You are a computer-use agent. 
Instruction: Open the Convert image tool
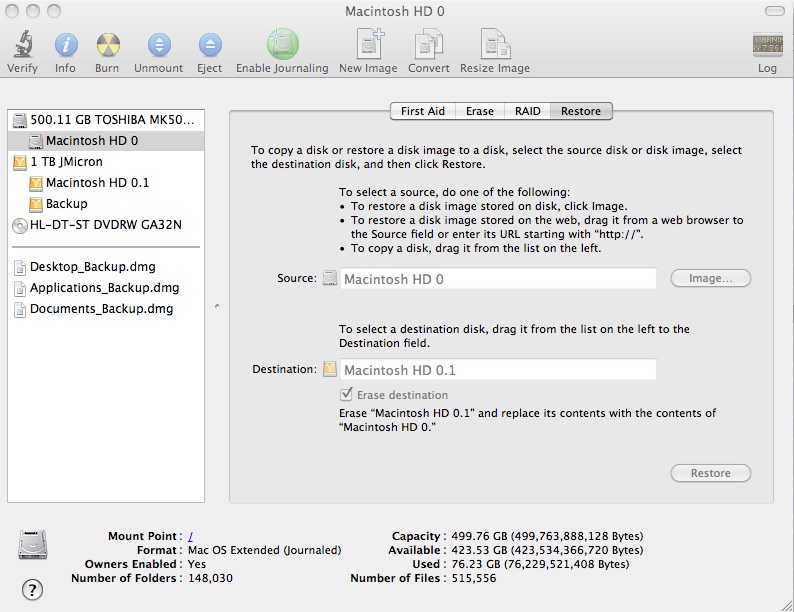coord(428,44)
